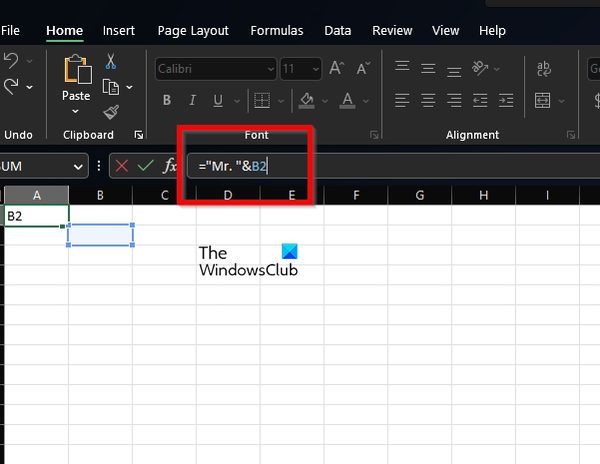This screenshot has height=464, width=600.
Task: Expand the Orientation dropdown arrow
Action: coord(497,69)
